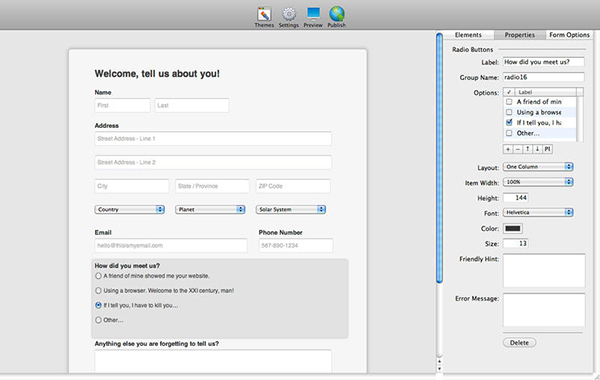Click the Street Address Line 2 field
This screenshot has width=600, height=380.
(213, 162)
